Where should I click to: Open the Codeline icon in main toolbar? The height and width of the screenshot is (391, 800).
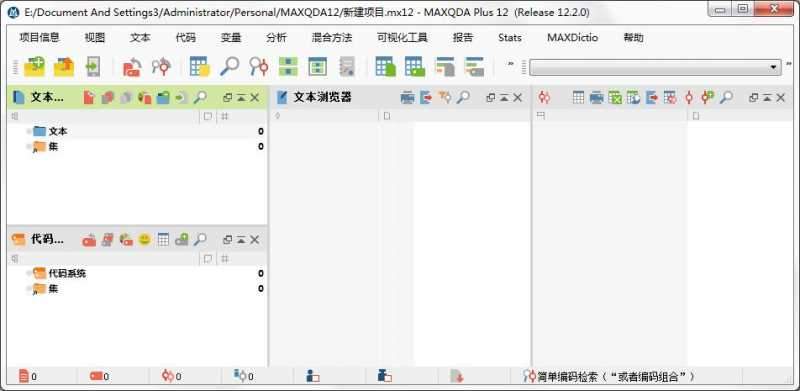tap(474, 67)
